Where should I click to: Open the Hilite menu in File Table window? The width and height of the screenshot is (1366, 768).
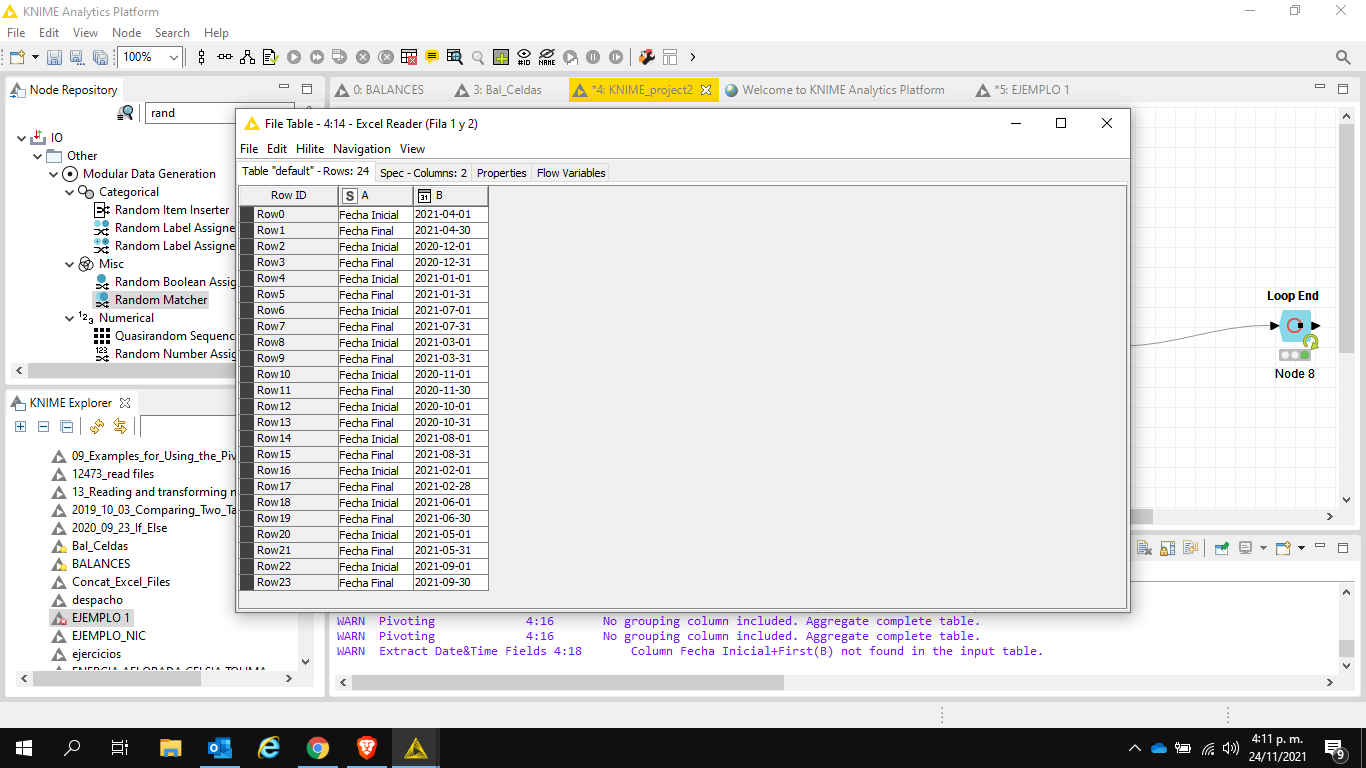pyautogui.click(x=310, y=148)
